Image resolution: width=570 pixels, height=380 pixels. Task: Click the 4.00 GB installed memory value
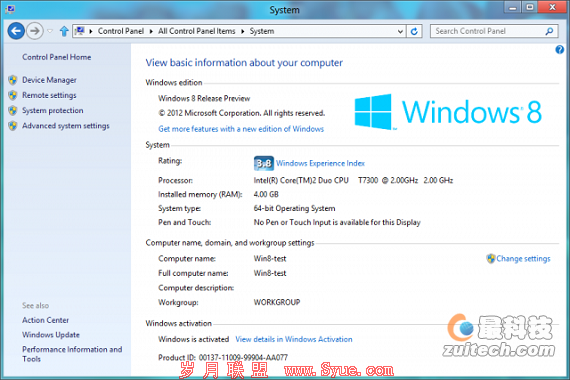pyautogui.click(x=266, y=195)
